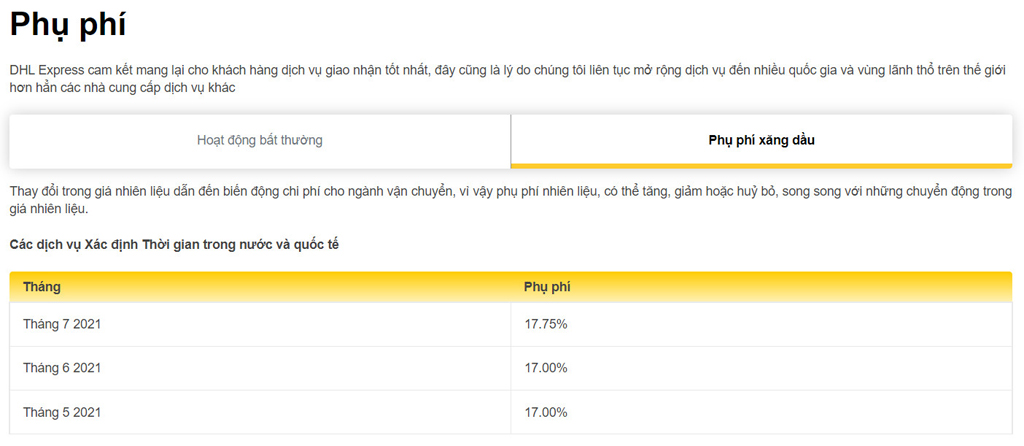Select the Tháng 7 2021 row label
1024x446 pixels.
pos(62,324)
